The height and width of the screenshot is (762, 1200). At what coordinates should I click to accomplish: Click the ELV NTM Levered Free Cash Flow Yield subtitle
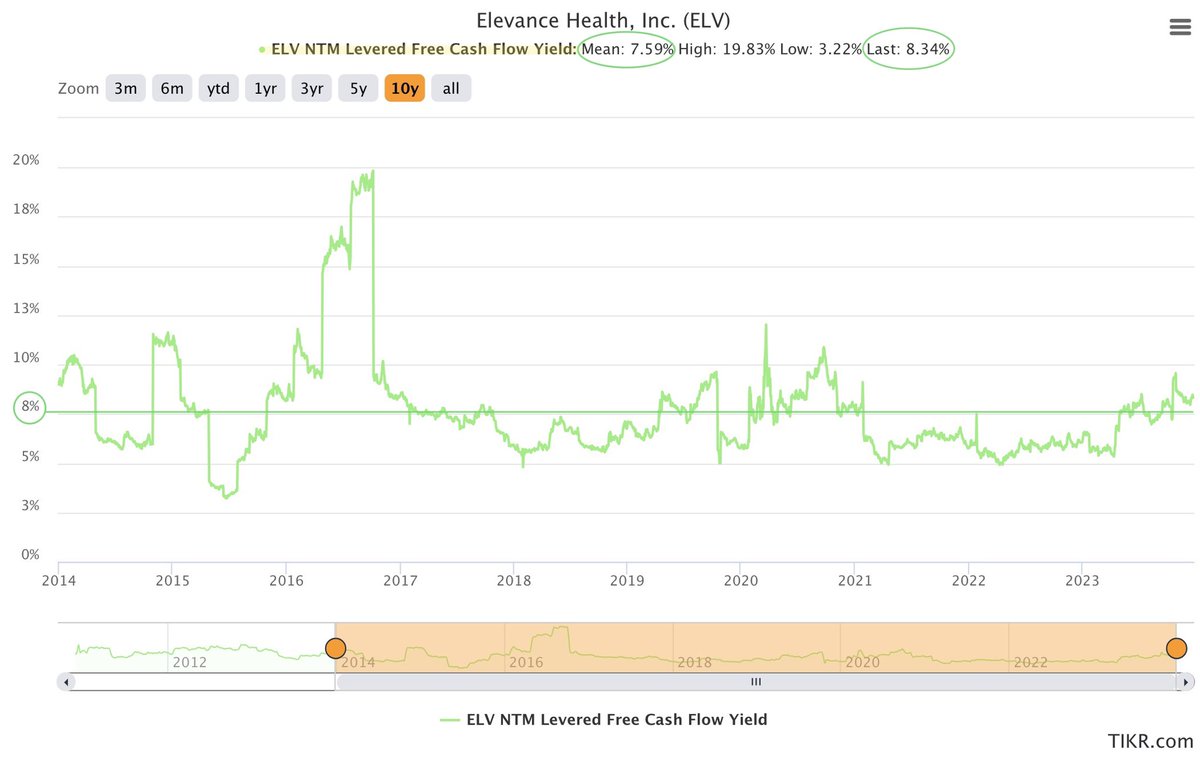(x=424, y=48)
